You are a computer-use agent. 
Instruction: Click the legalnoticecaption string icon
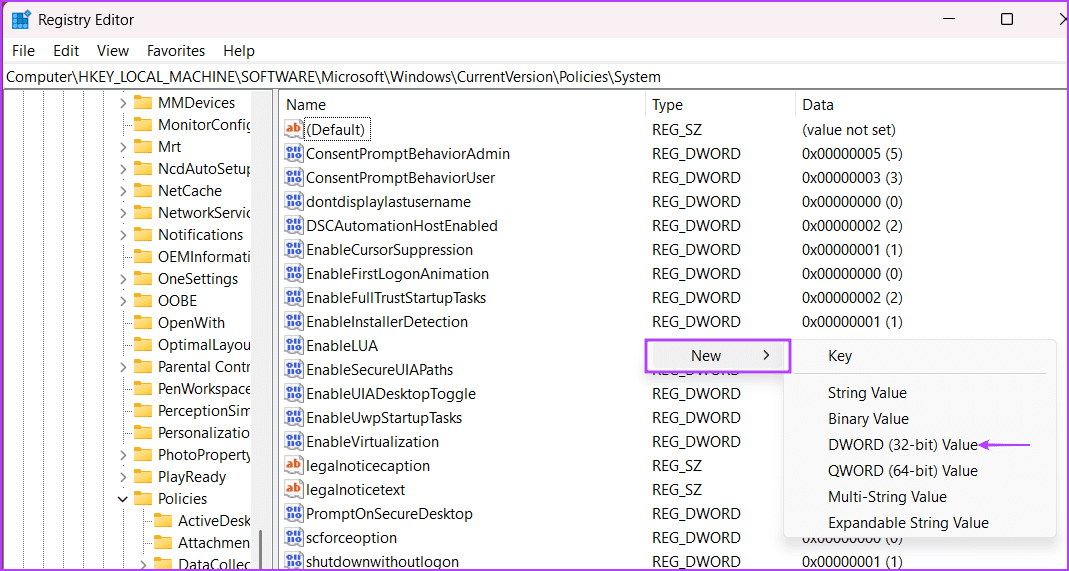coord(293,465)
